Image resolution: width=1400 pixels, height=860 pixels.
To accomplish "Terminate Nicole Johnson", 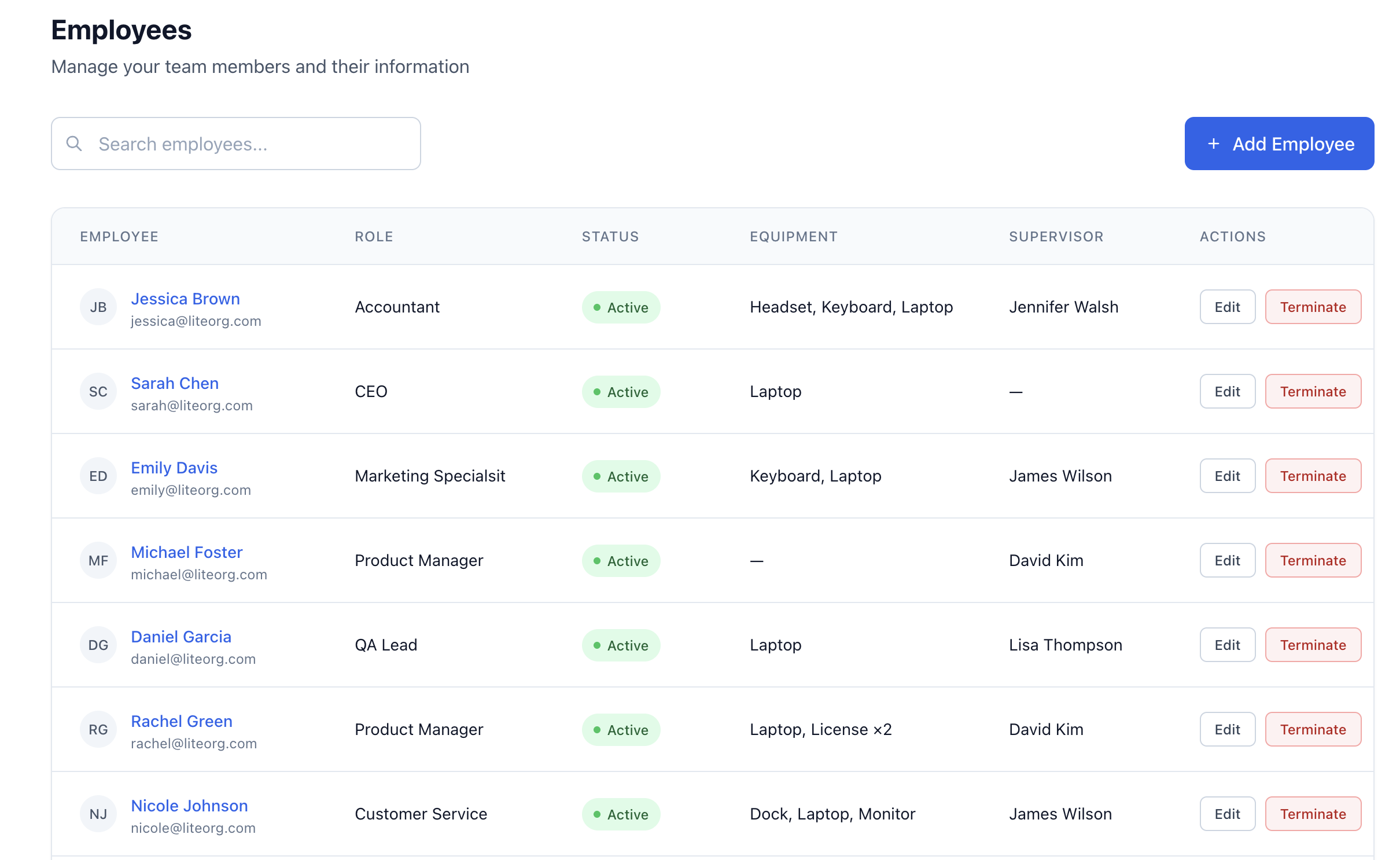I will pyautogui.click(x=1313, y=814).
